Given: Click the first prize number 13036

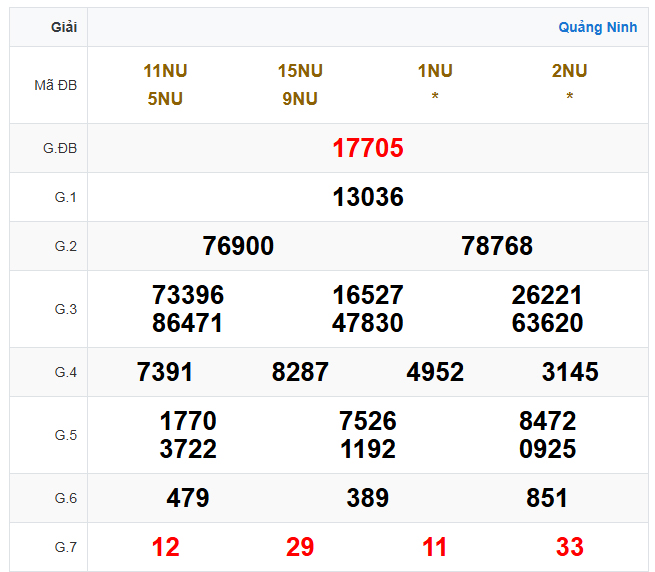Looking at the screenshot, I should 367,198.
